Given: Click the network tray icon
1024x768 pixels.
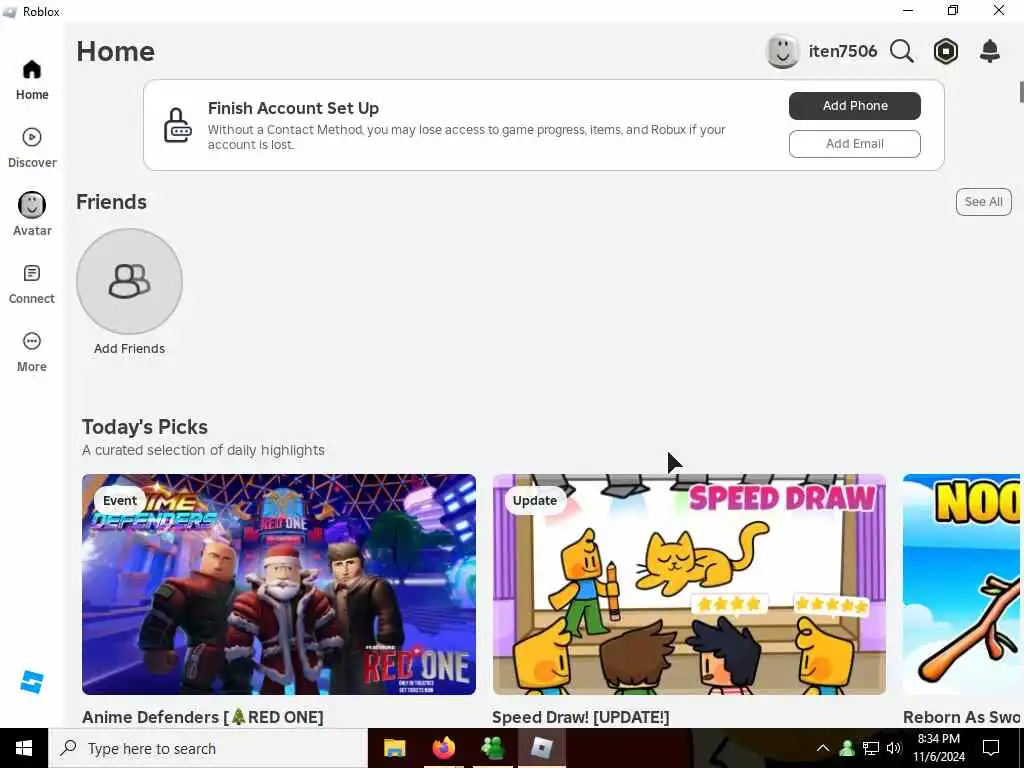Looking at the screenshot, I should click(871, 748).
